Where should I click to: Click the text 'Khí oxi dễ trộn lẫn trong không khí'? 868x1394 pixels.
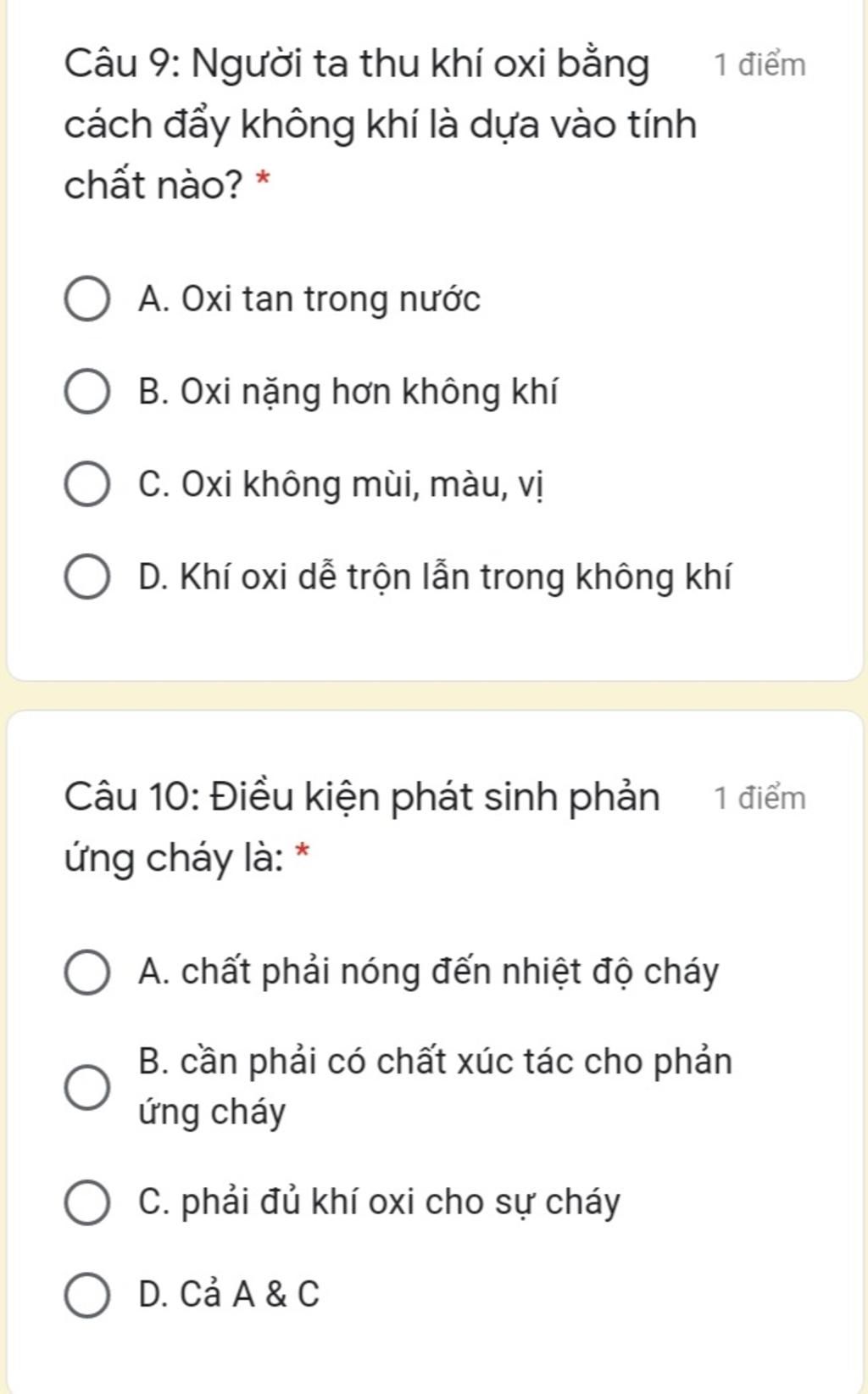[455, 577]
